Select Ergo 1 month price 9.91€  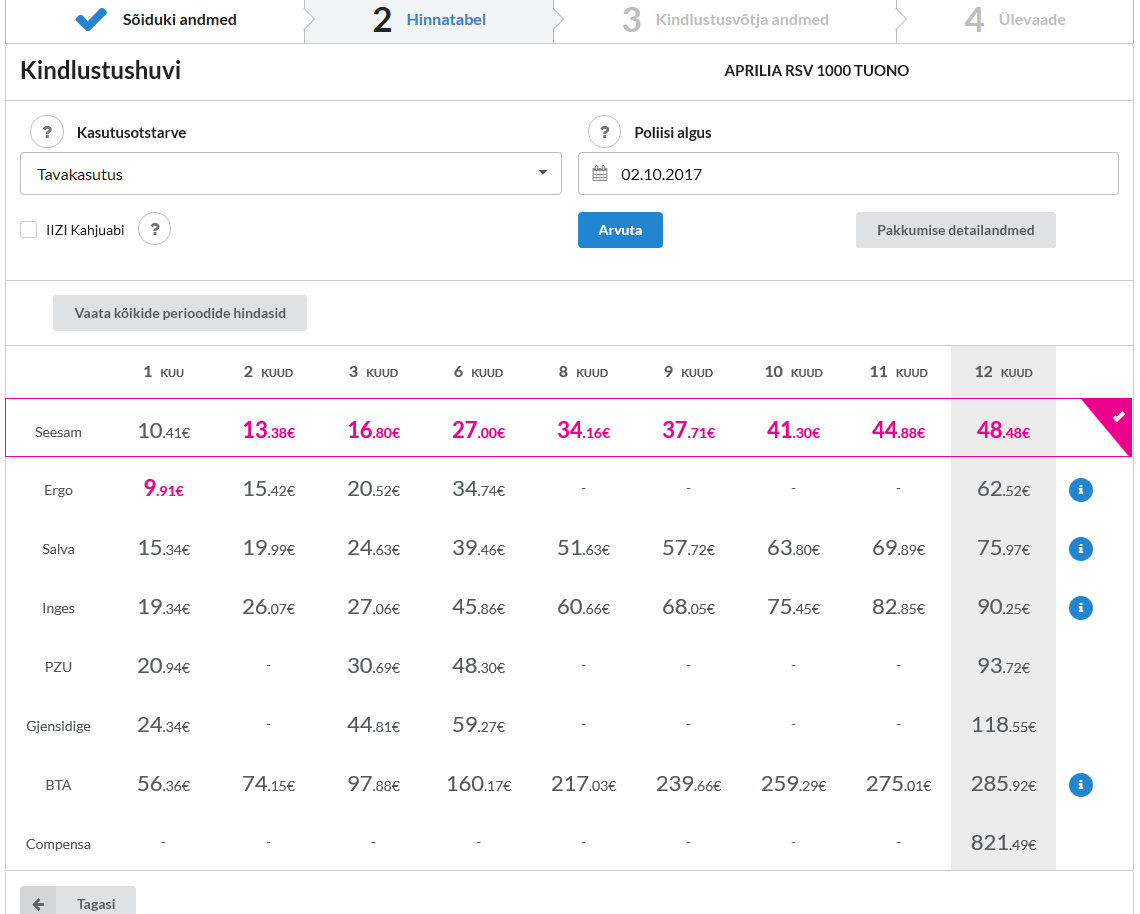pos(163,490)
